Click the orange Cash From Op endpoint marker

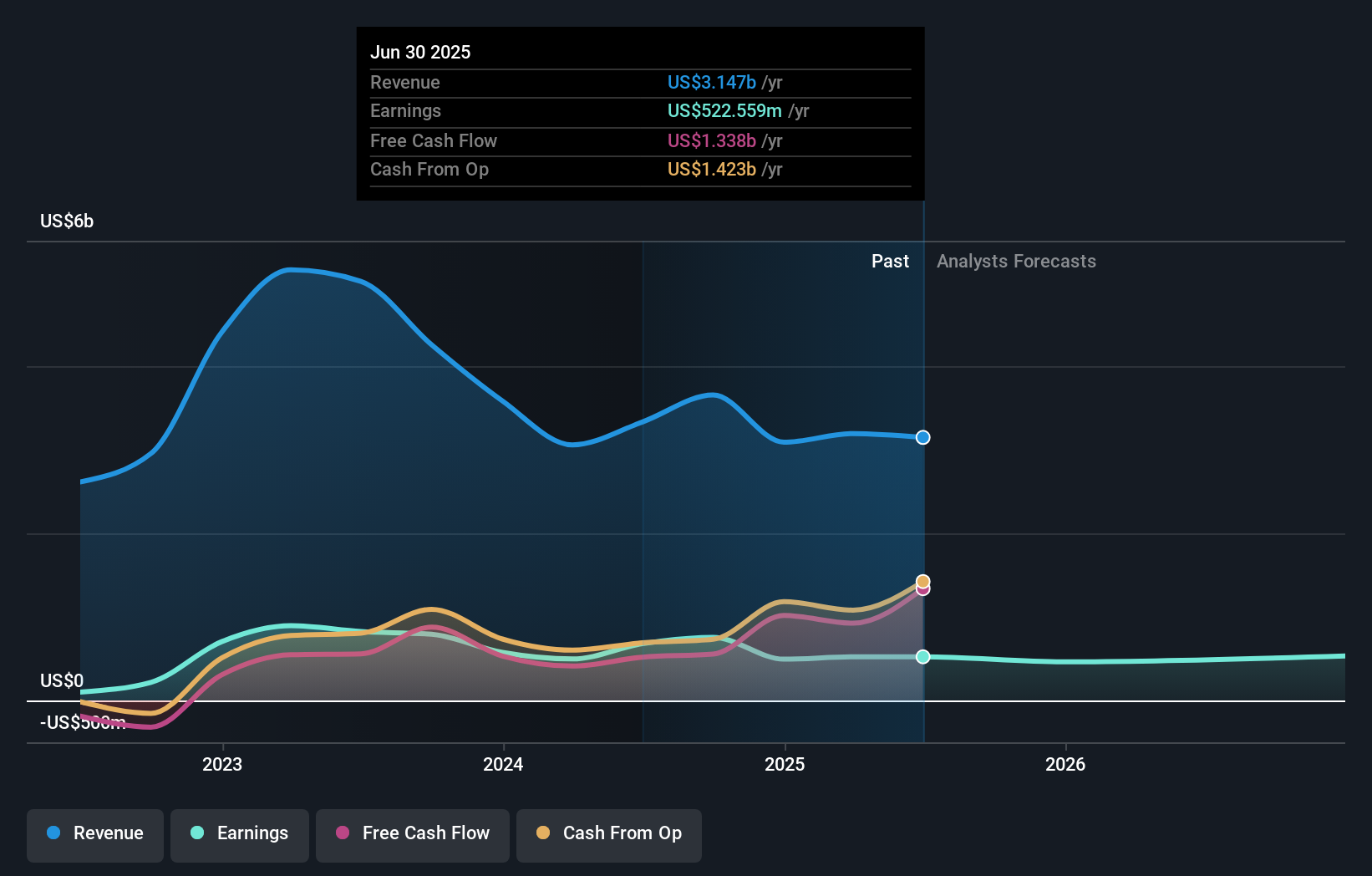pos(922,580)
